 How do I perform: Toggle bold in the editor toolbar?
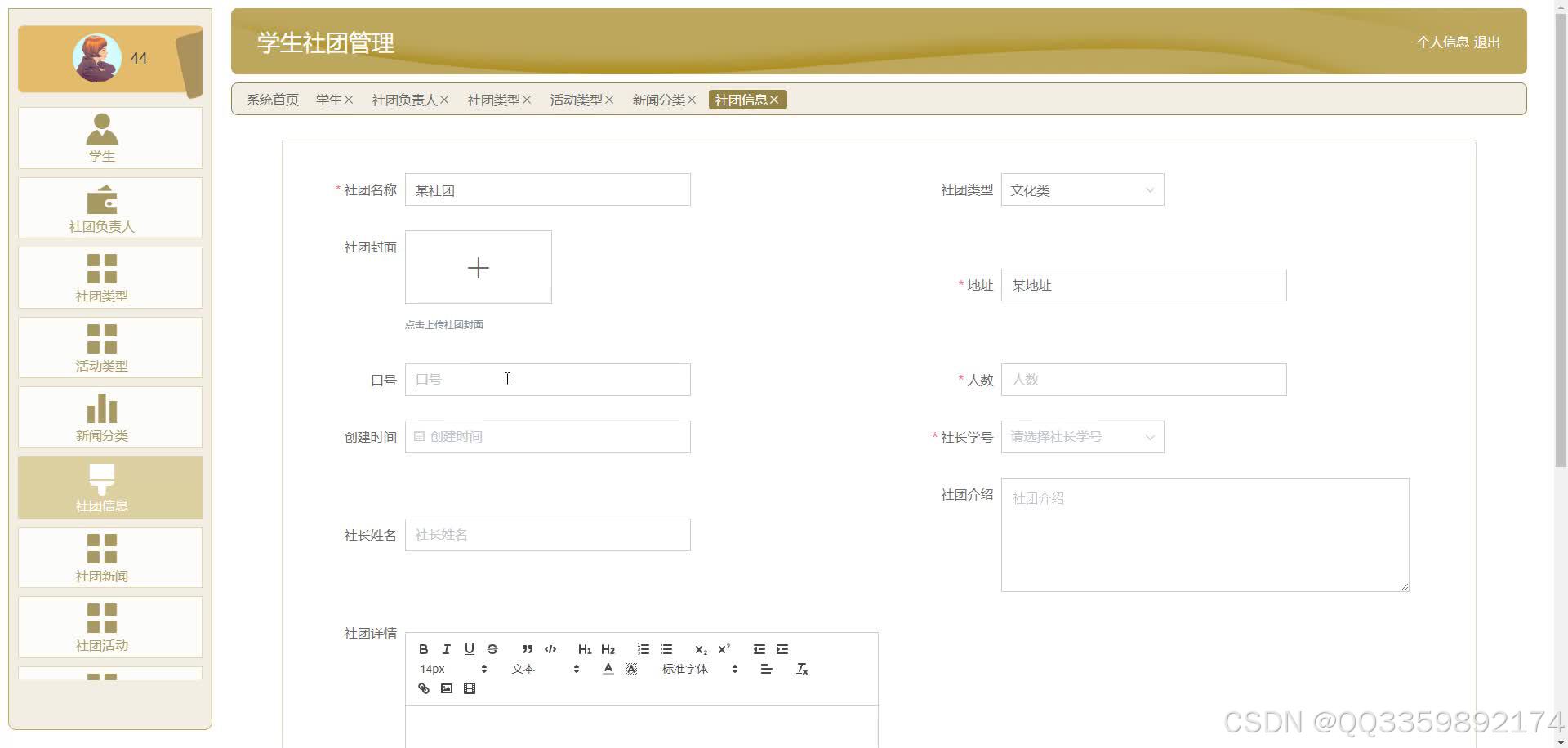point(423,649)
